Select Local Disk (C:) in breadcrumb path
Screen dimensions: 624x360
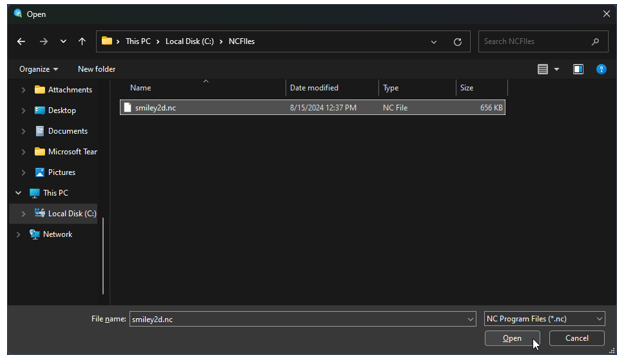[x=189, y=41]
